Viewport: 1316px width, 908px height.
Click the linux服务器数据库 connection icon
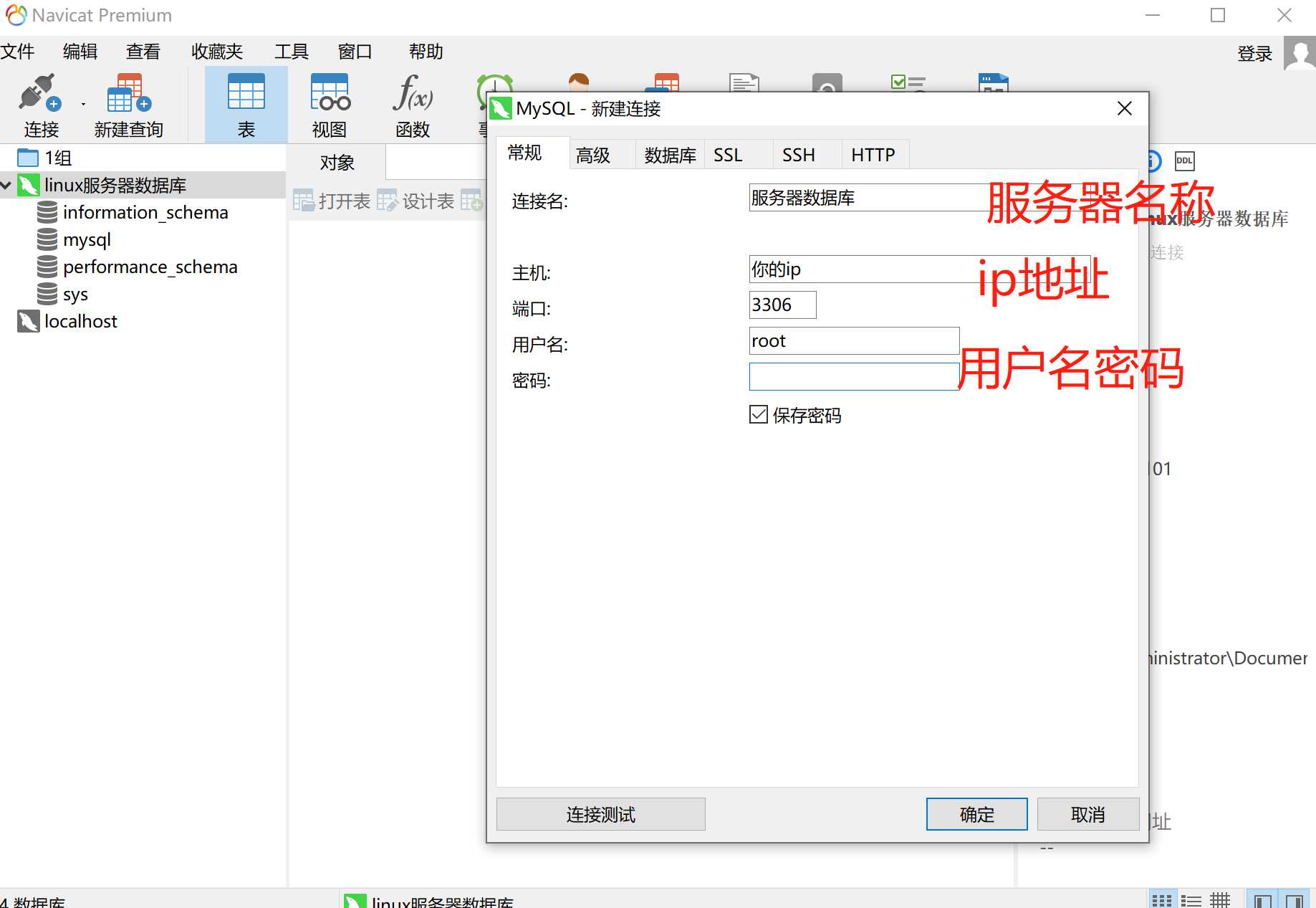[x=28, y=185]
